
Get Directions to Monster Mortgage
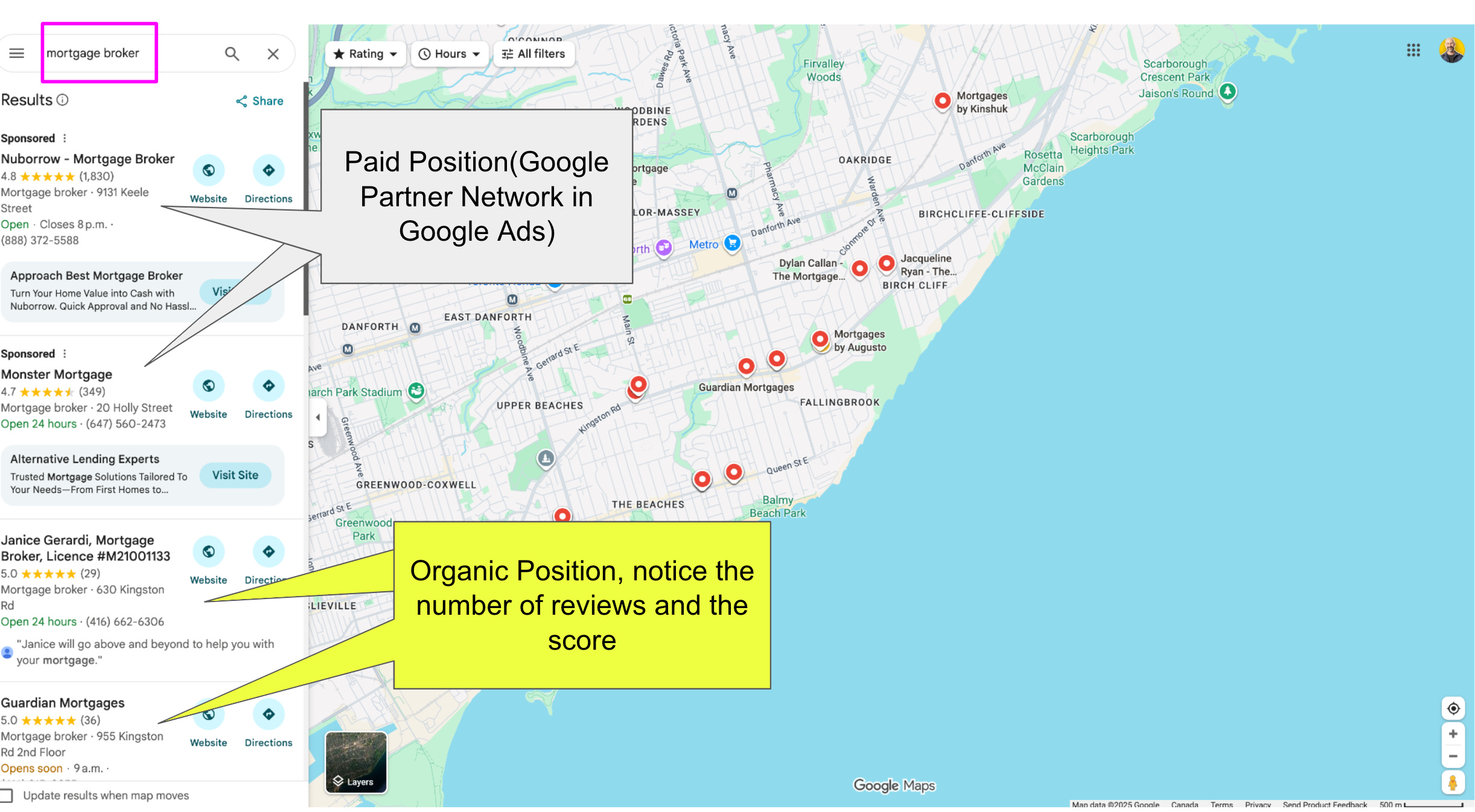click(x=269, y=386)
